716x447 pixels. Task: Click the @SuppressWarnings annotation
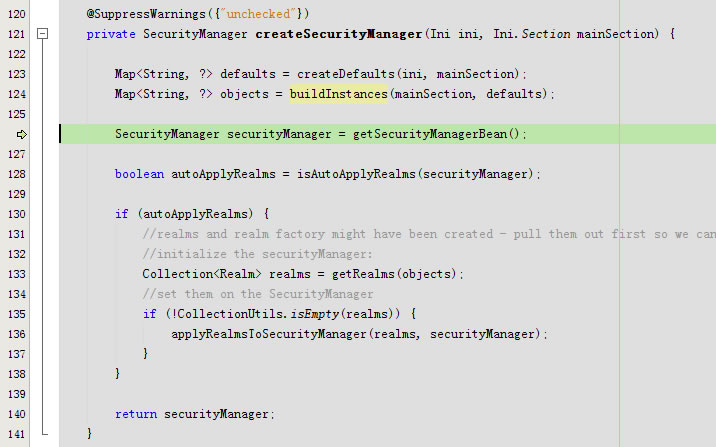(x=146, y=14)
